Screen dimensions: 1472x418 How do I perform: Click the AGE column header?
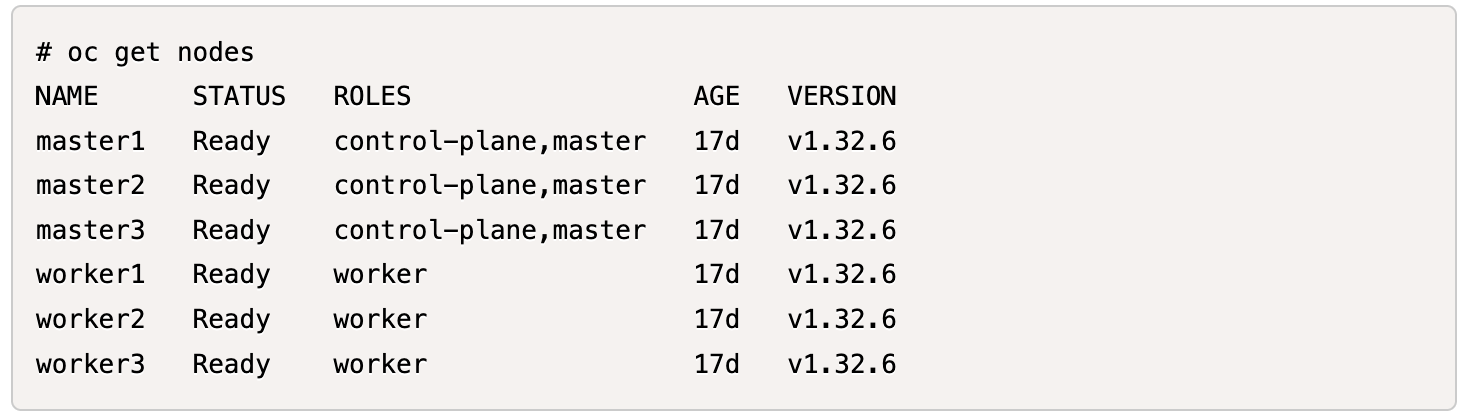(716, 97)
